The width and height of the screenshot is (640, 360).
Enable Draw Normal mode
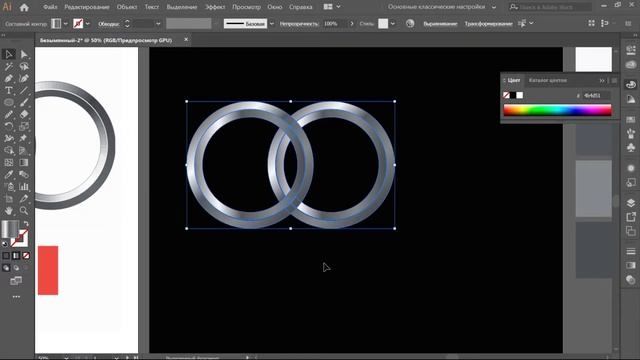tap(6, 268)
